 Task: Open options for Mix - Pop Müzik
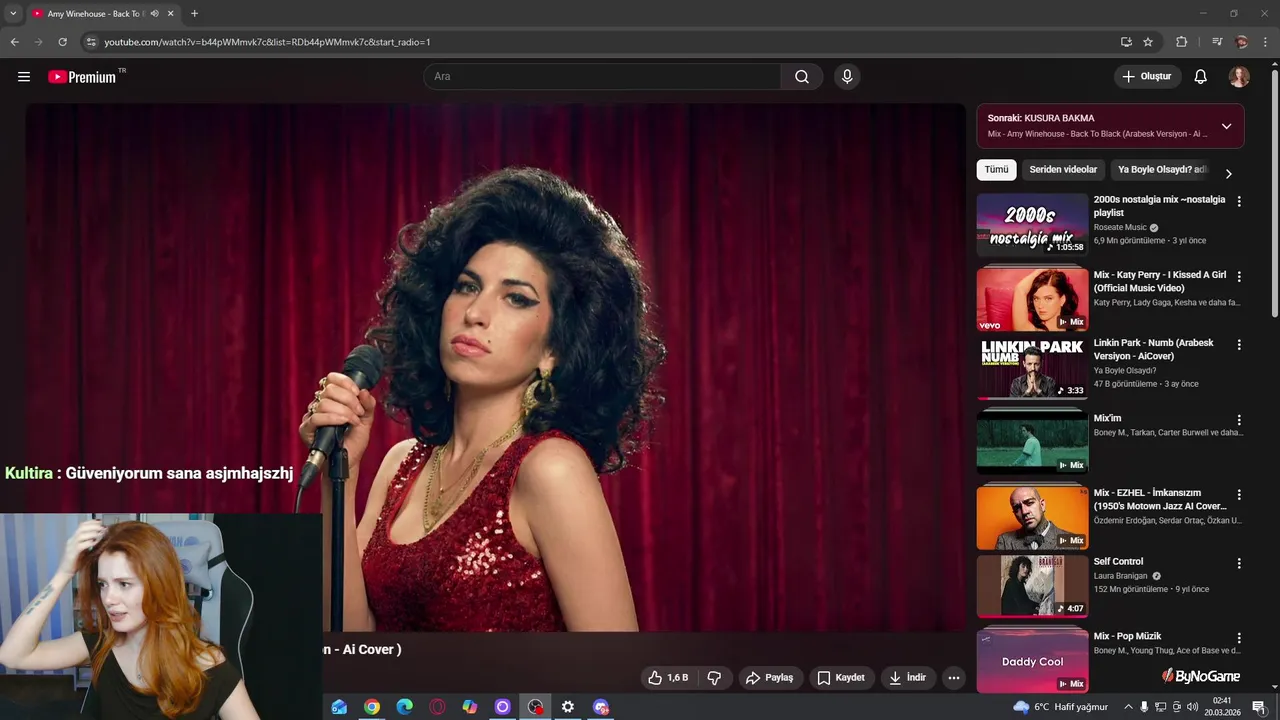(1239, 638)
